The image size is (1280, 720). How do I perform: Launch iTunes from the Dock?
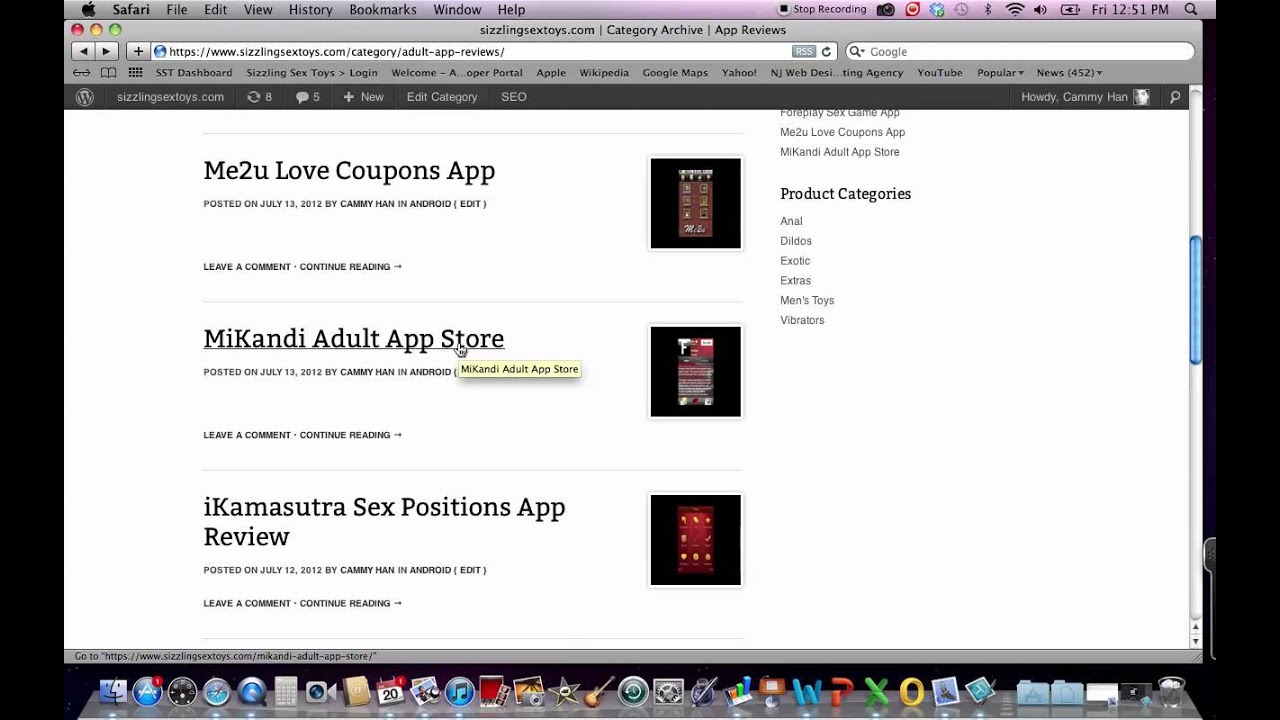[459, 691]
